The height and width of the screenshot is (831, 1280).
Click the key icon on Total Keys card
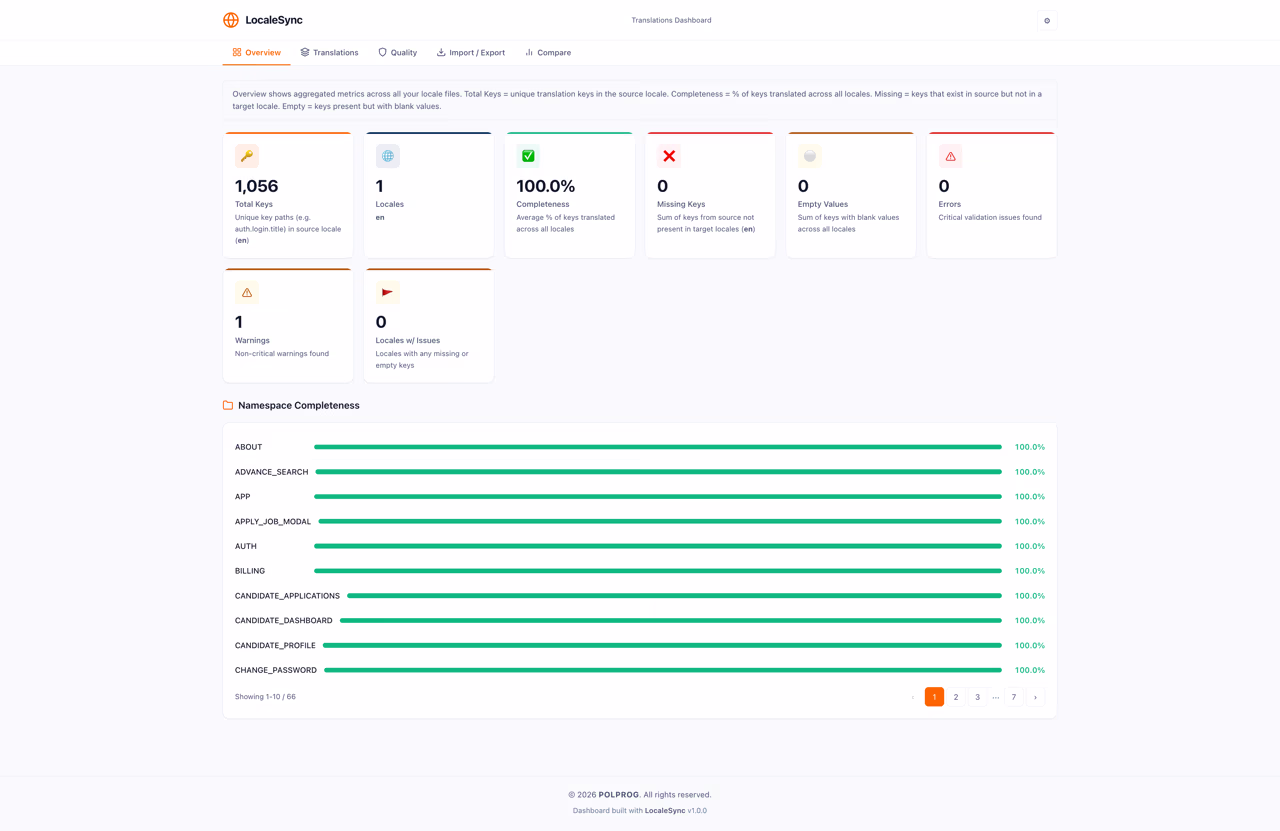coord(247,156)
